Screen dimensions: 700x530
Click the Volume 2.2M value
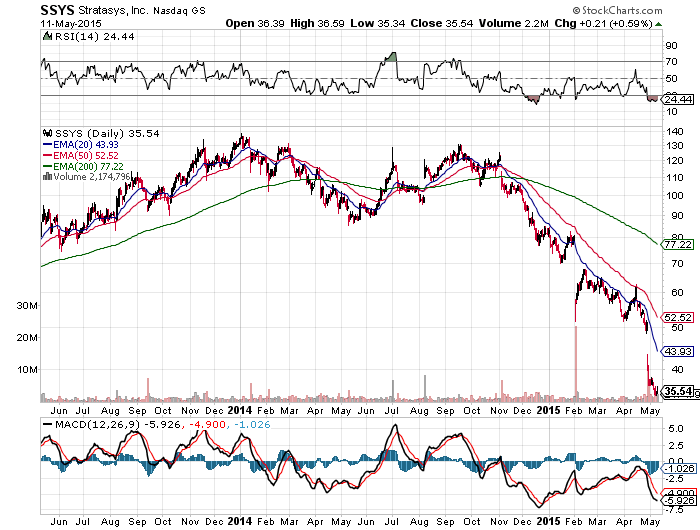[x=513, y=23]
